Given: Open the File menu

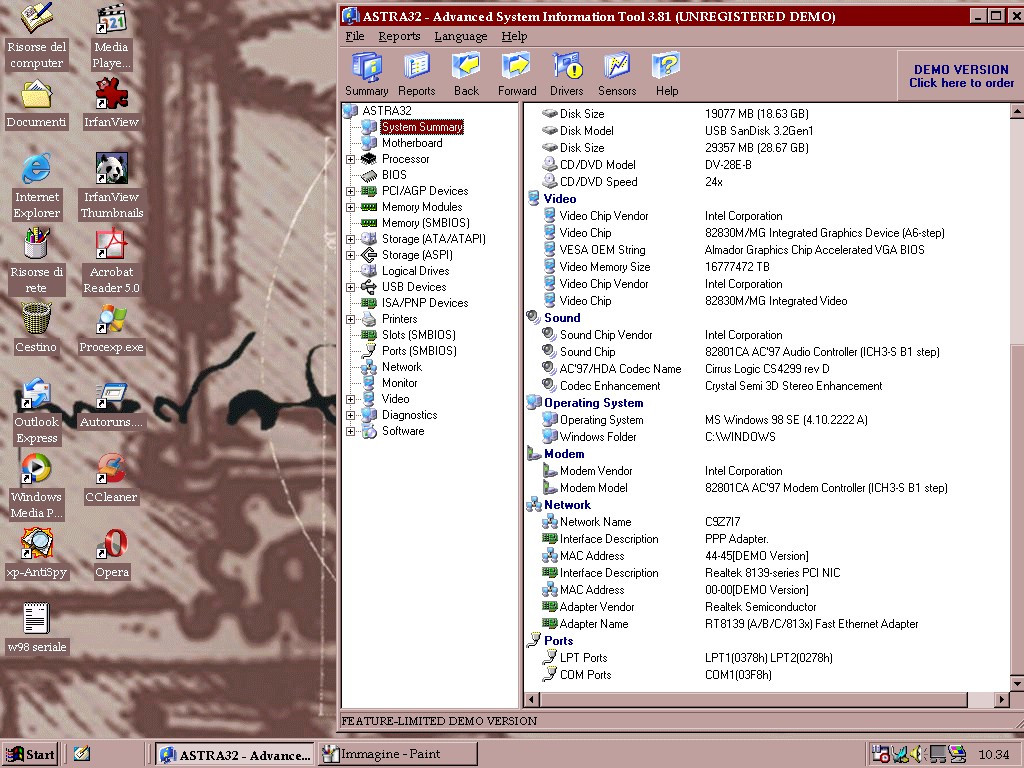Looking at the screenshot, I should [355, 36].
